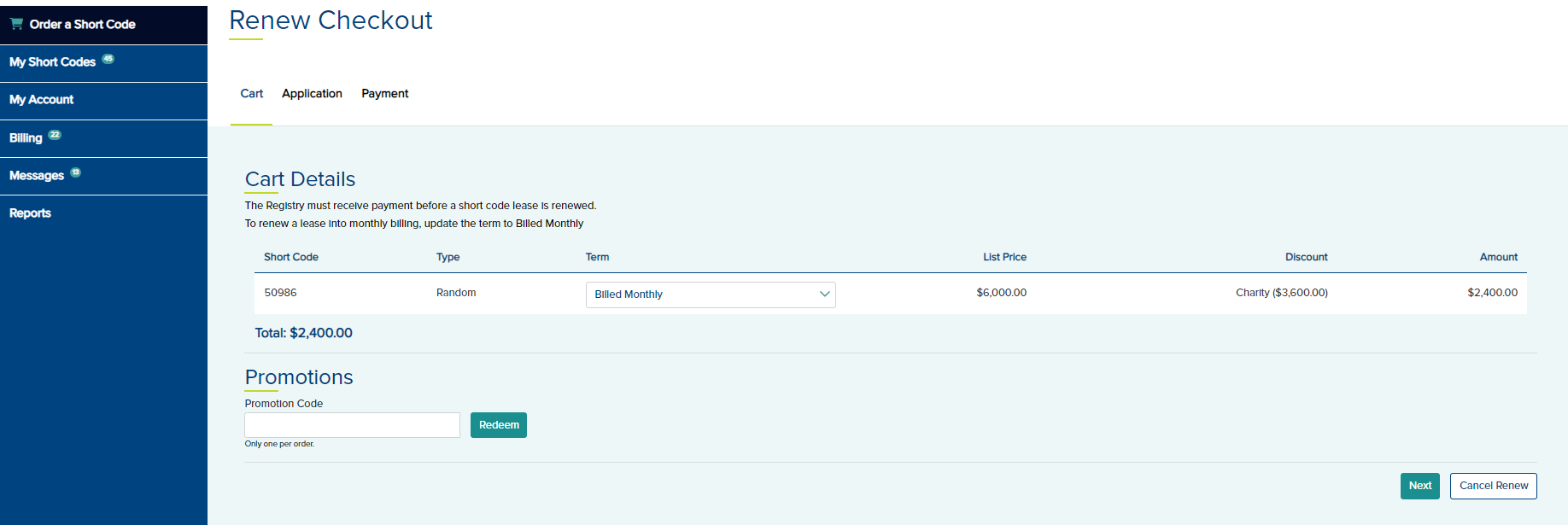Open Order a Short Code menu item

click(82, 25)
